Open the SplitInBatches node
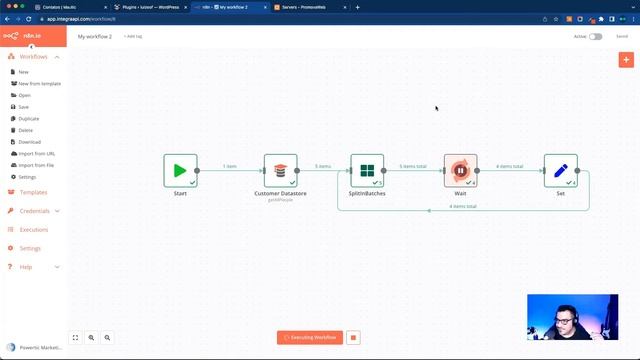Screen dimensions: 640x360 click(x=367, y=171)
